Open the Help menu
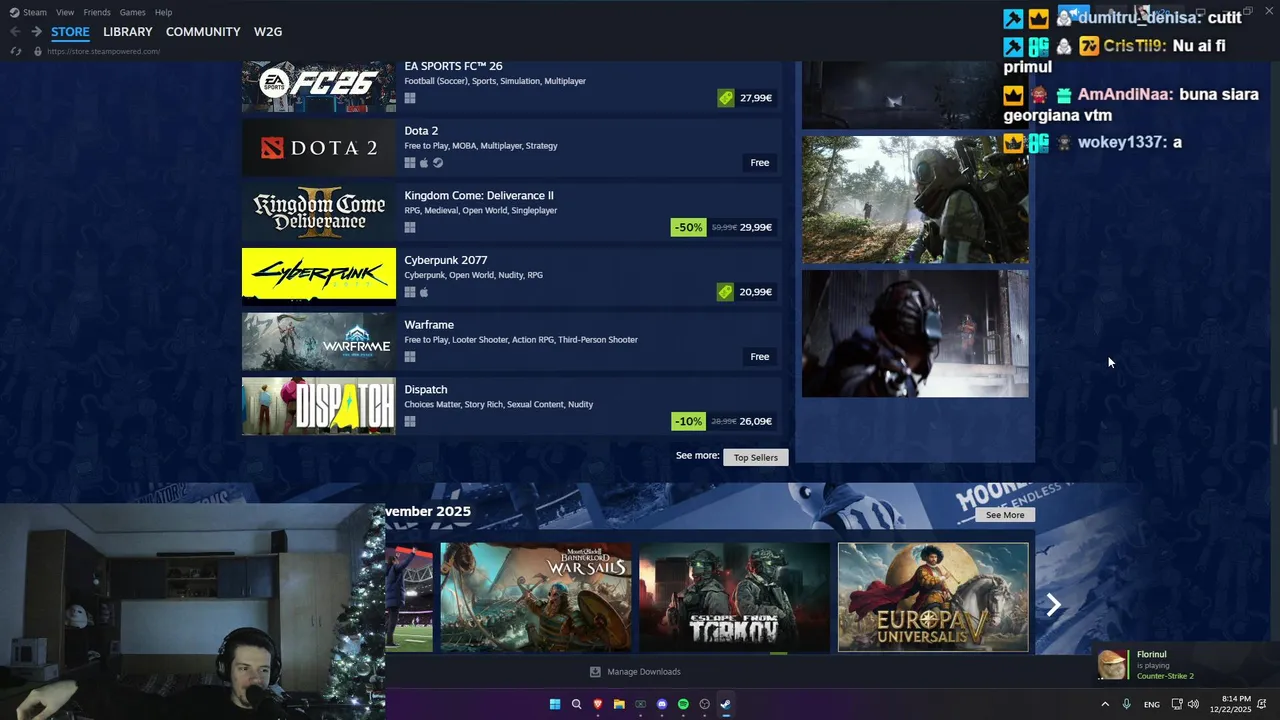Viewport: 1280px width, 720px height. [x=163, y=12]
